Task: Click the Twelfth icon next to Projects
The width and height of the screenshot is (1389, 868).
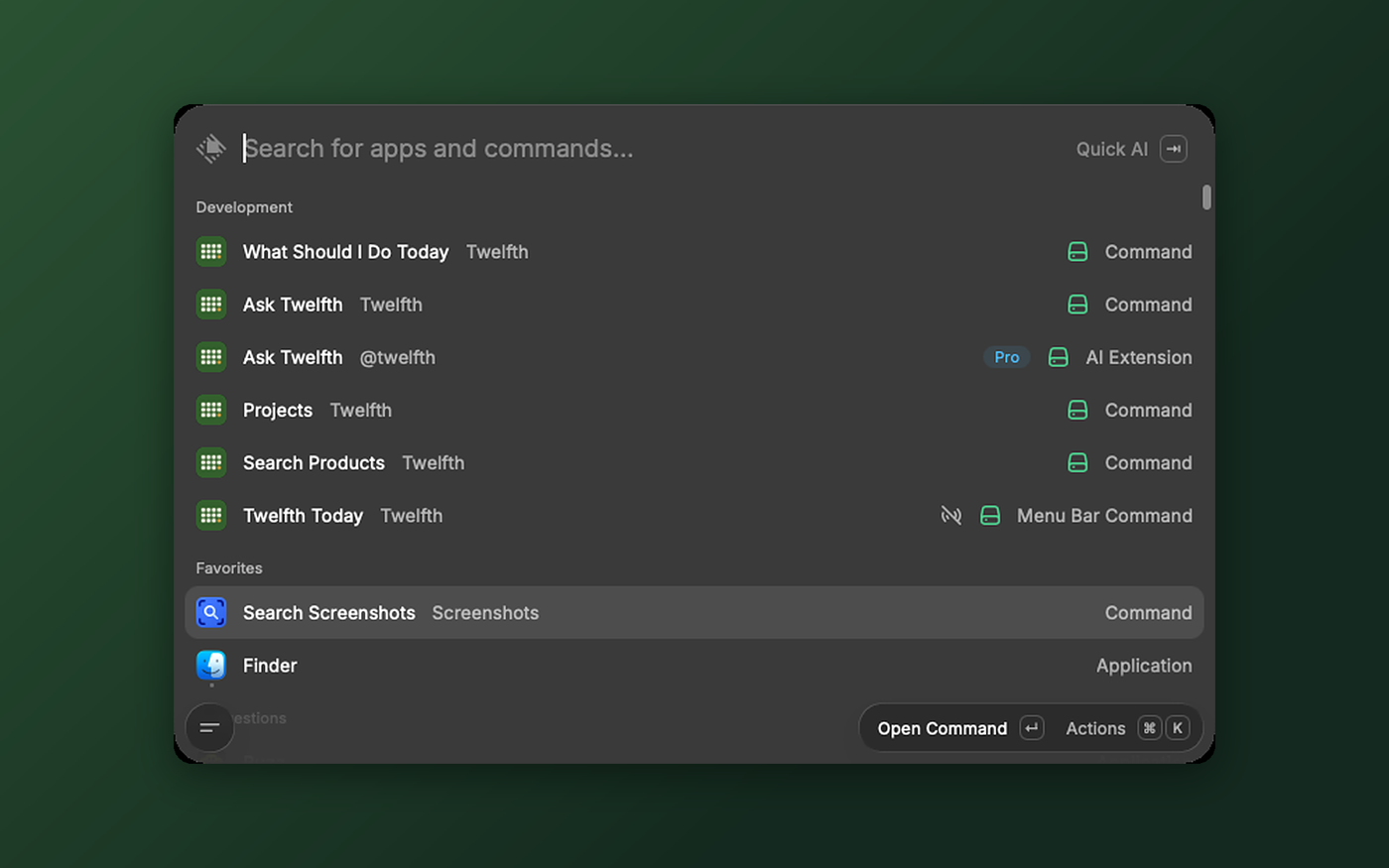Action: pos(211,410)
